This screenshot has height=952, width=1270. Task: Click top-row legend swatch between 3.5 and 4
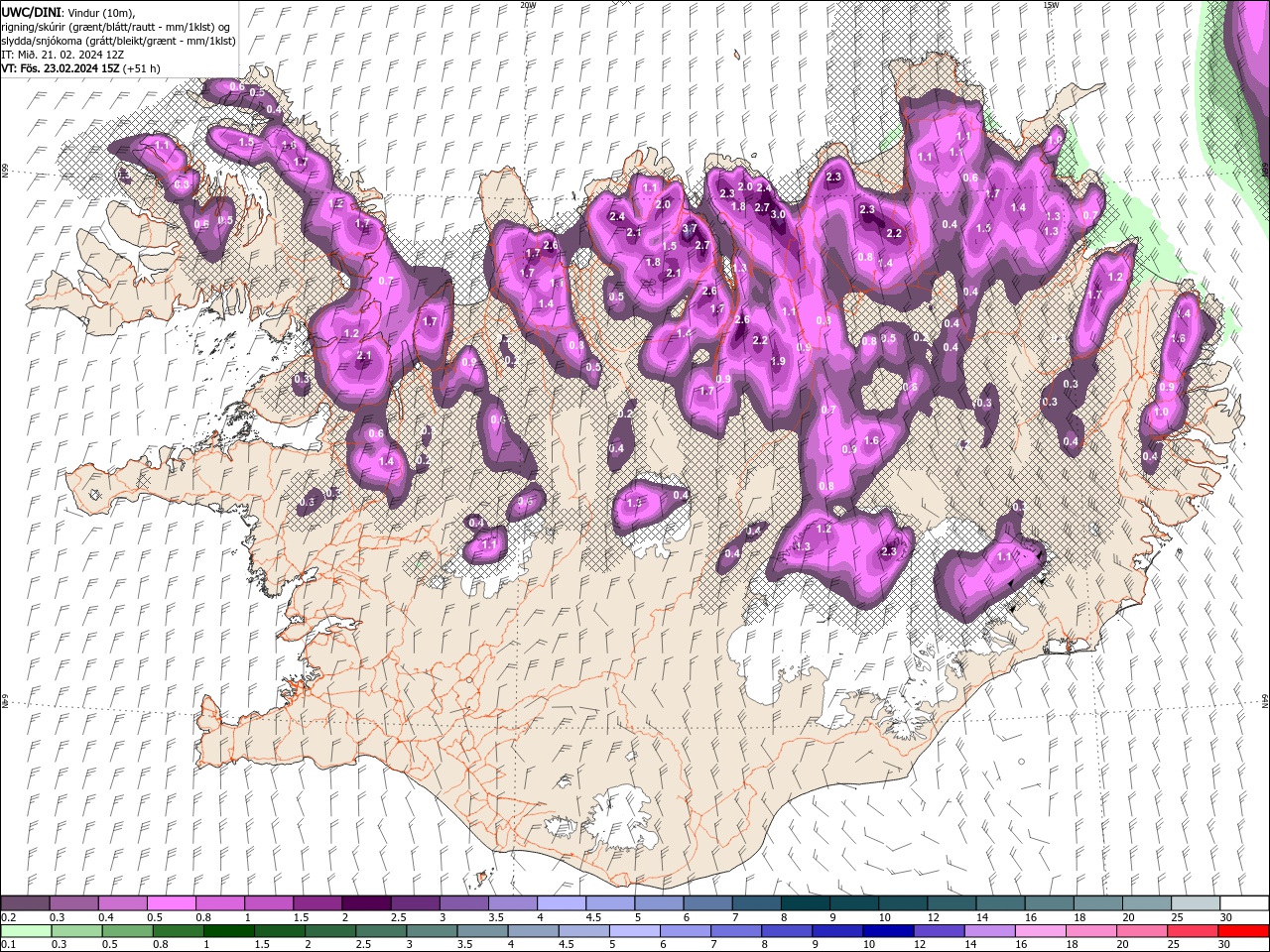[x=512, y=903]
